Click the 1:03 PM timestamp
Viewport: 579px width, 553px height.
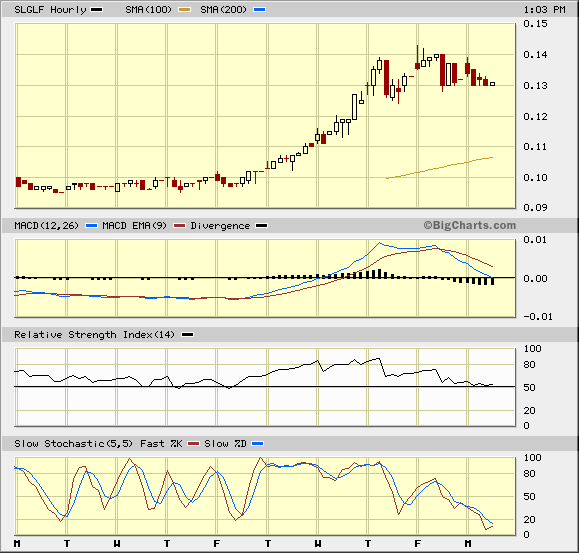pyautogui.click(x=544, y=10)
